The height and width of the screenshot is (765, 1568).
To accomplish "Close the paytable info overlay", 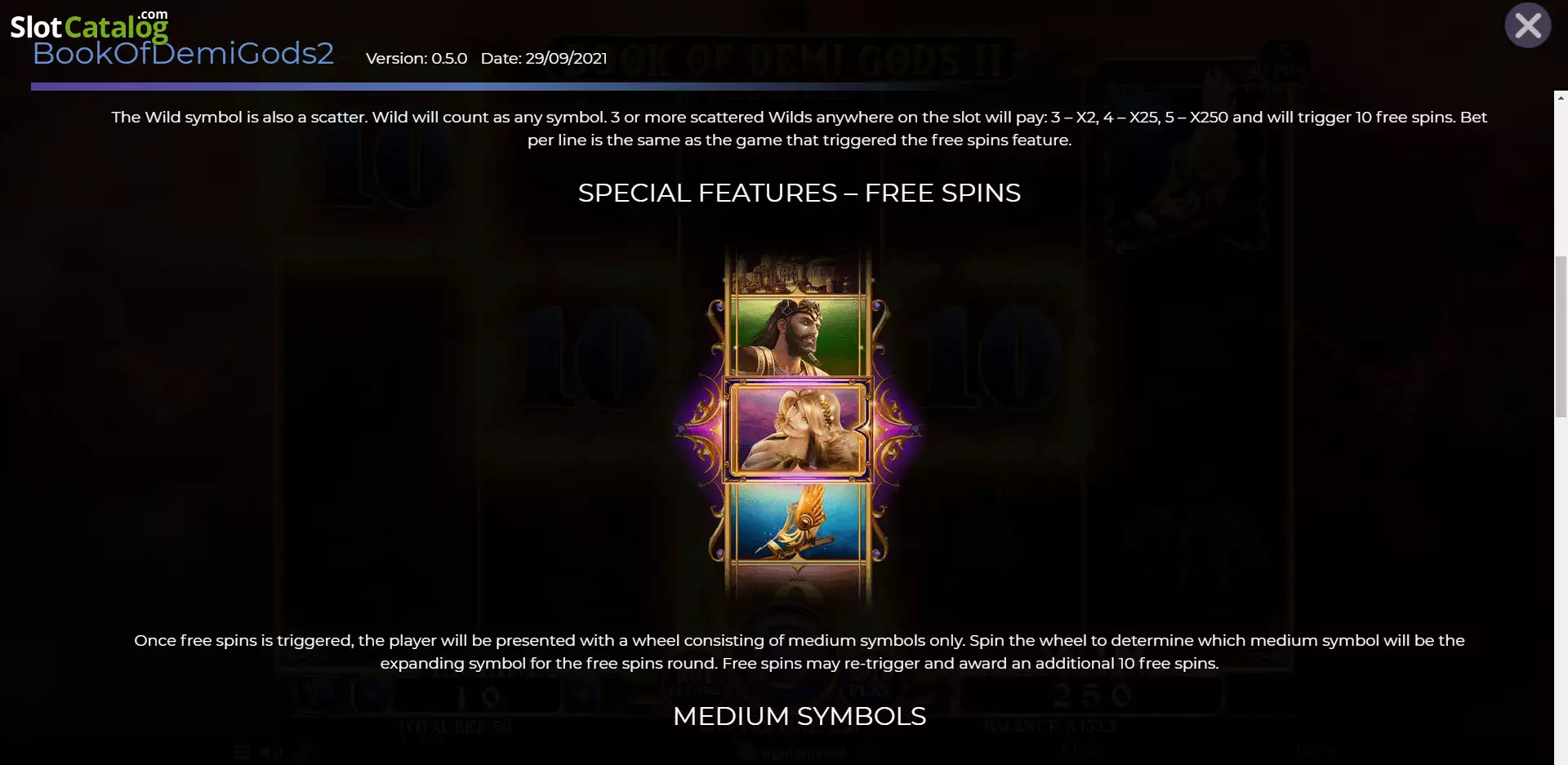I will 1527,26.
